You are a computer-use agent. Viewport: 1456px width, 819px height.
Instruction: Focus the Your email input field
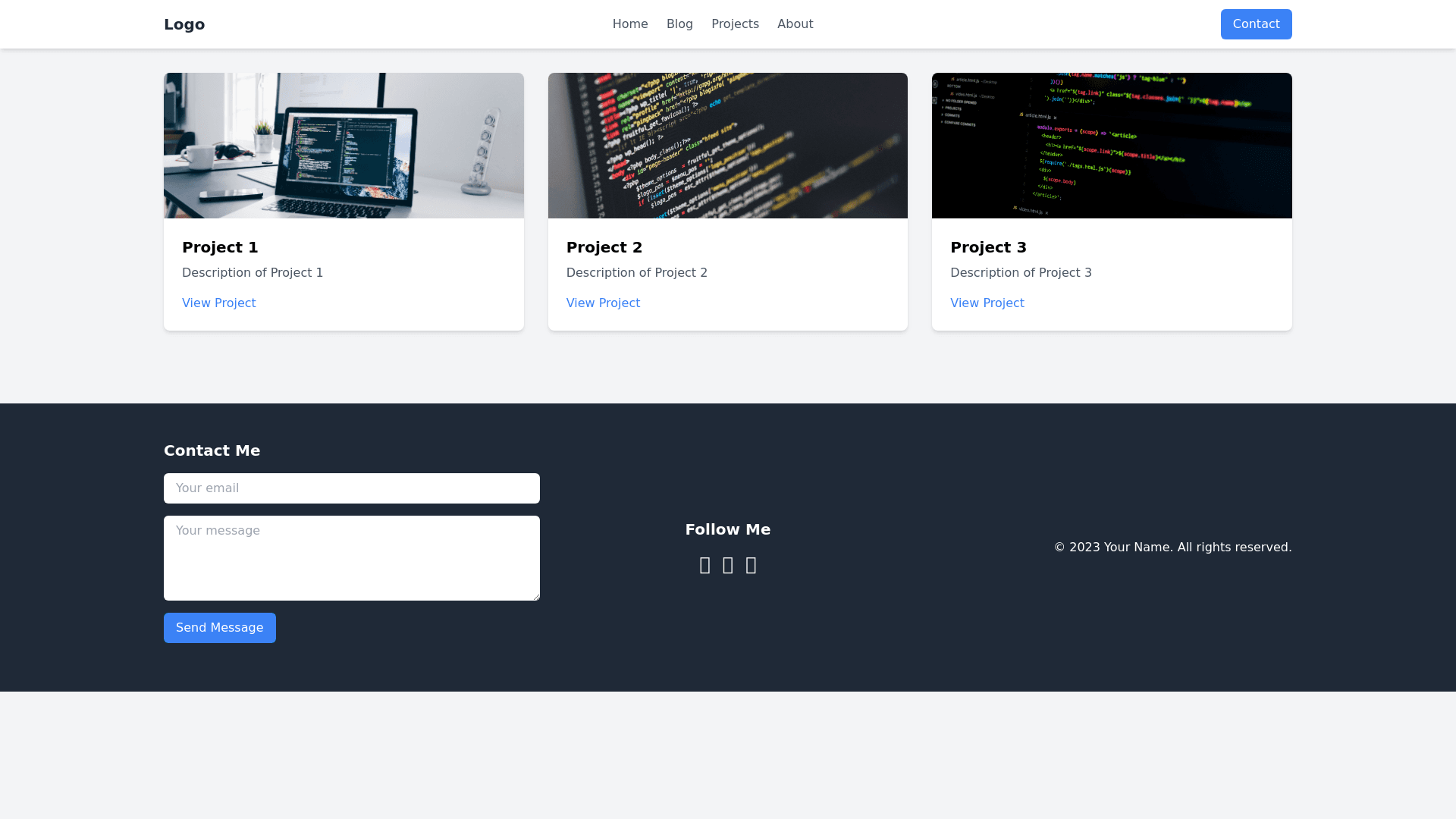352,488
